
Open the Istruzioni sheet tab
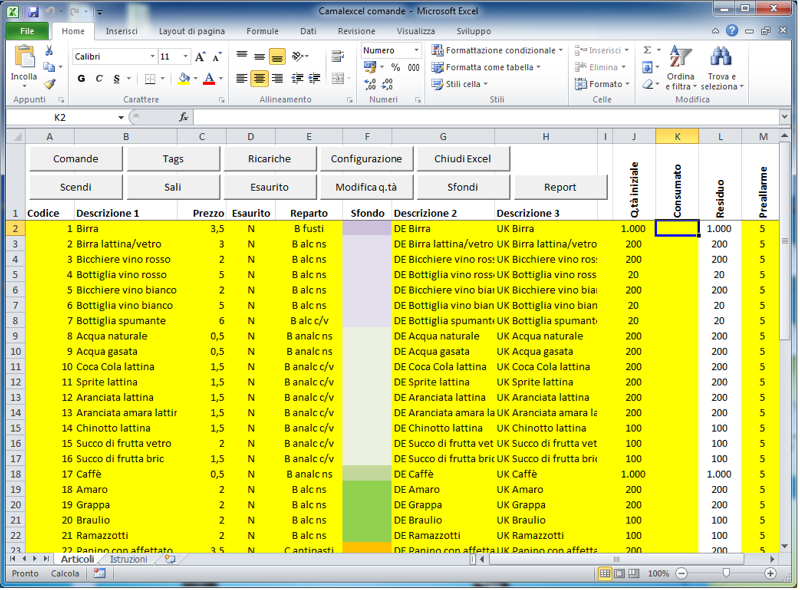(129, 560)
